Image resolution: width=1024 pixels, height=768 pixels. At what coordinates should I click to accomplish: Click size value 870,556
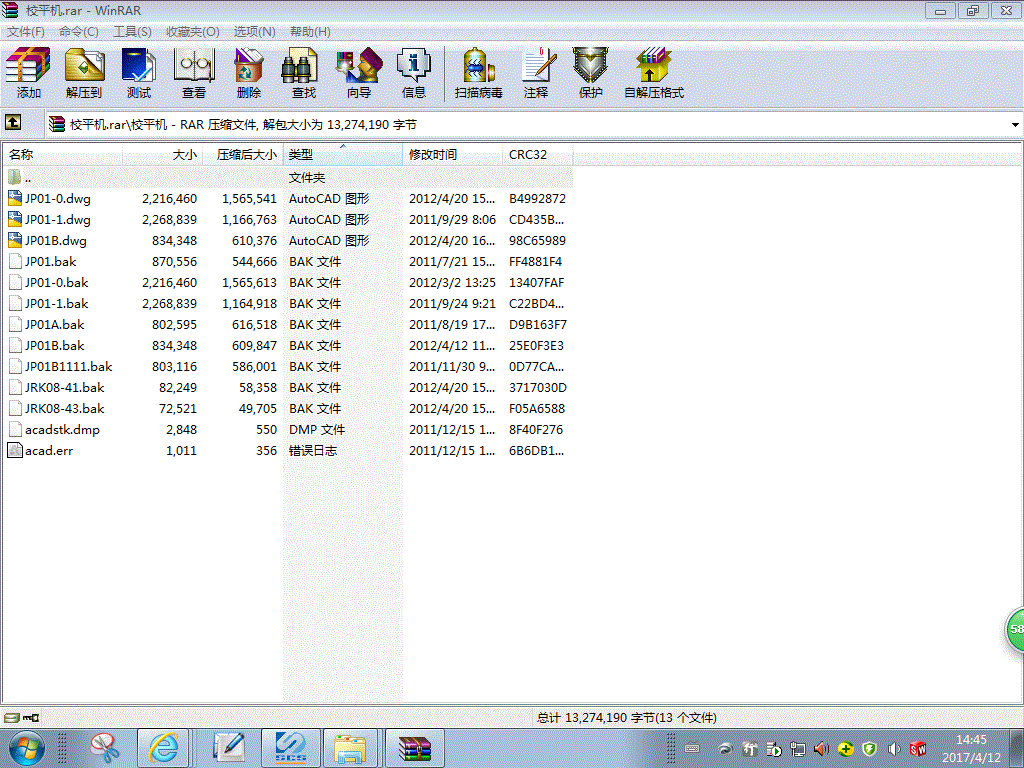174,261
